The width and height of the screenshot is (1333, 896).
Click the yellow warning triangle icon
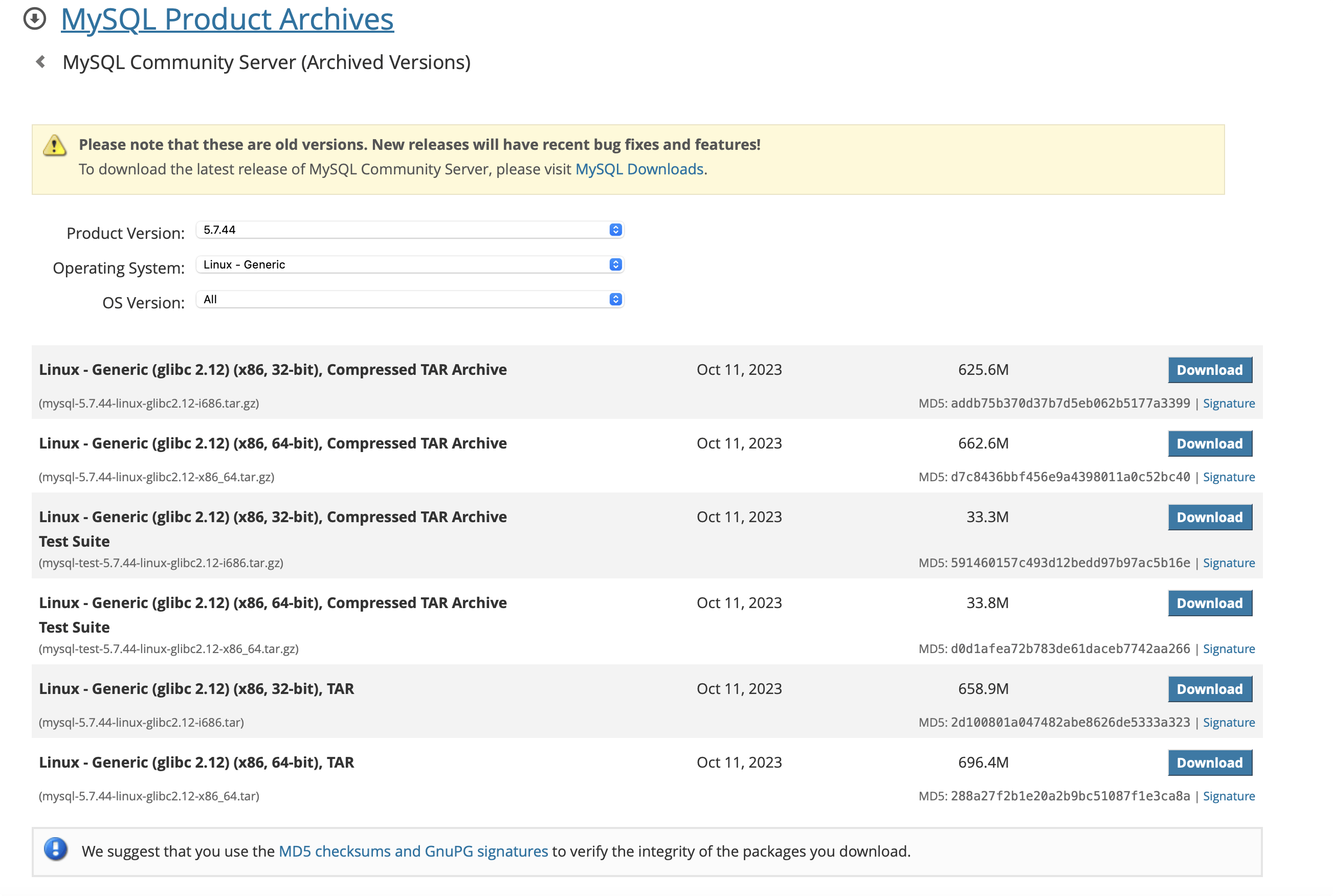coord(55,146)
